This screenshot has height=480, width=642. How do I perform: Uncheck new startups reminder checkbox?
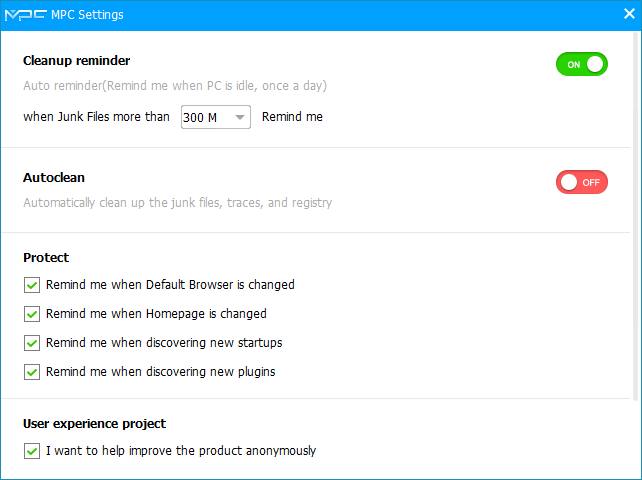[32, 343]
